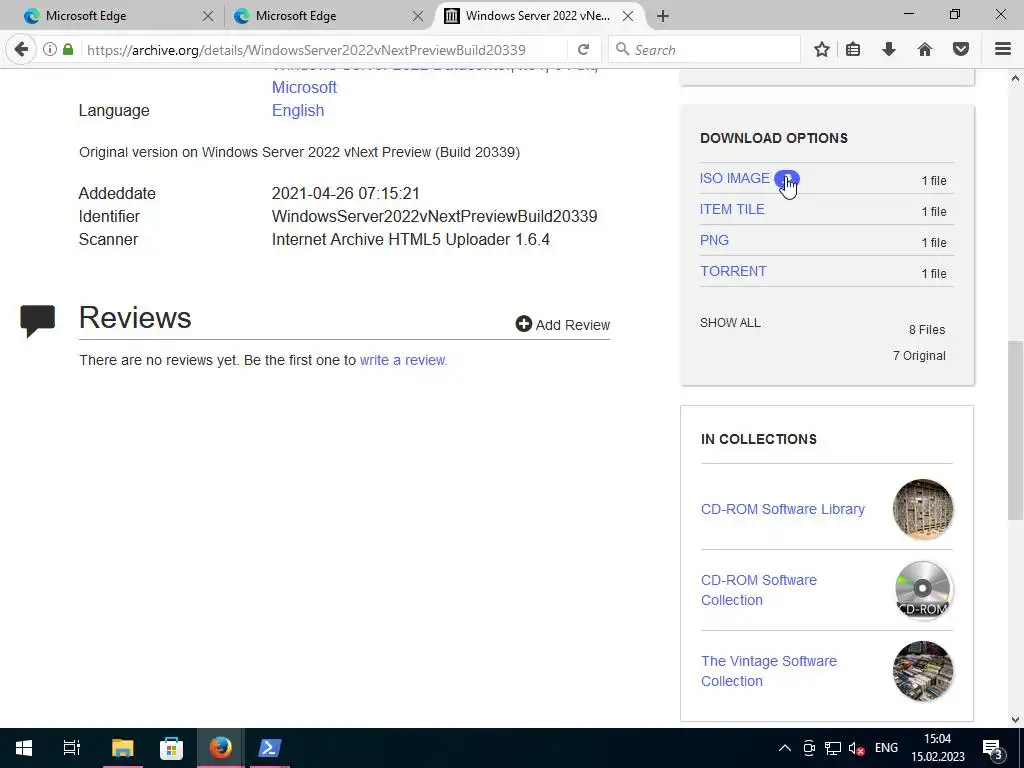Viewport: 1024px width, 768px height.
Task: Click the Scanner value text
Action: tap(411, 239)
